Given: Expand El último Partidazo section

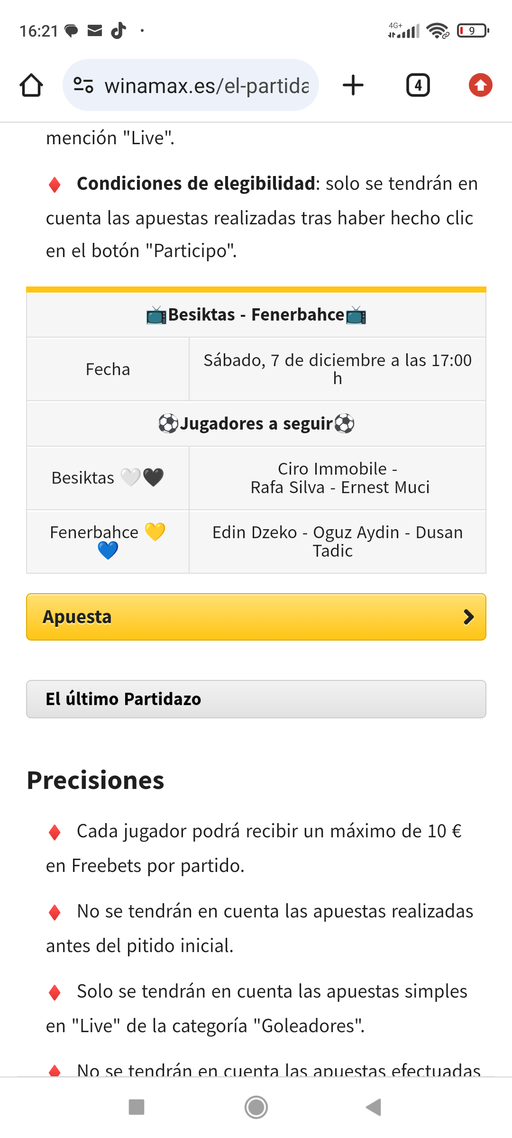Looking at the screenshot, I should (256, 699).
